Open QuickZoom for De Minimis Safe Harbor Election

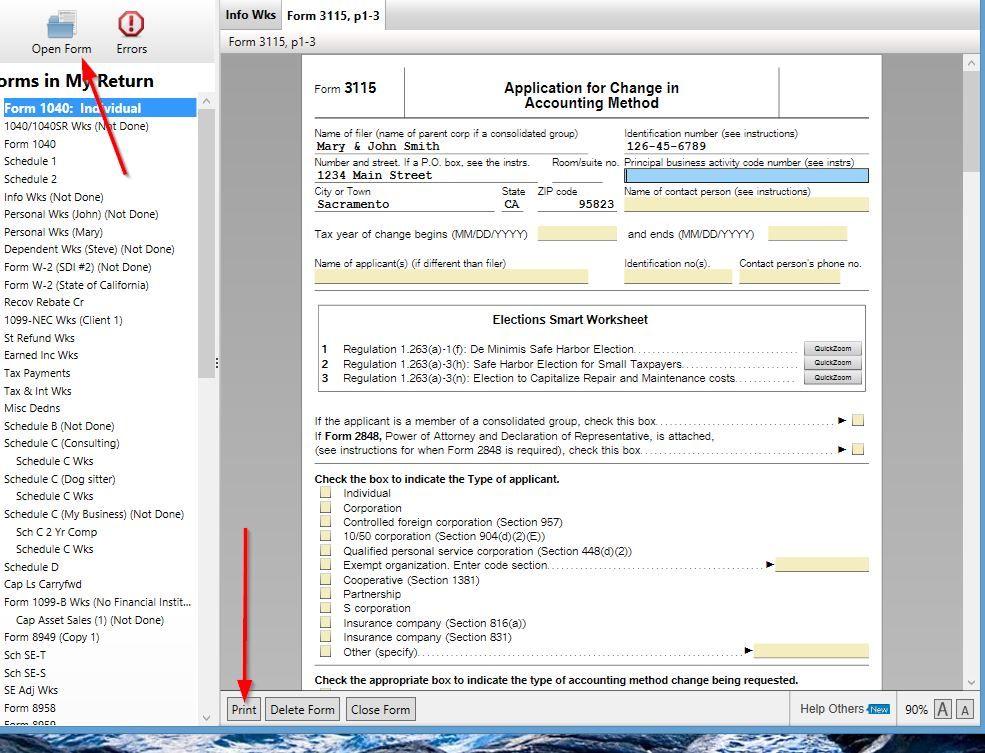pyautogui.click(x=832, y=349)
